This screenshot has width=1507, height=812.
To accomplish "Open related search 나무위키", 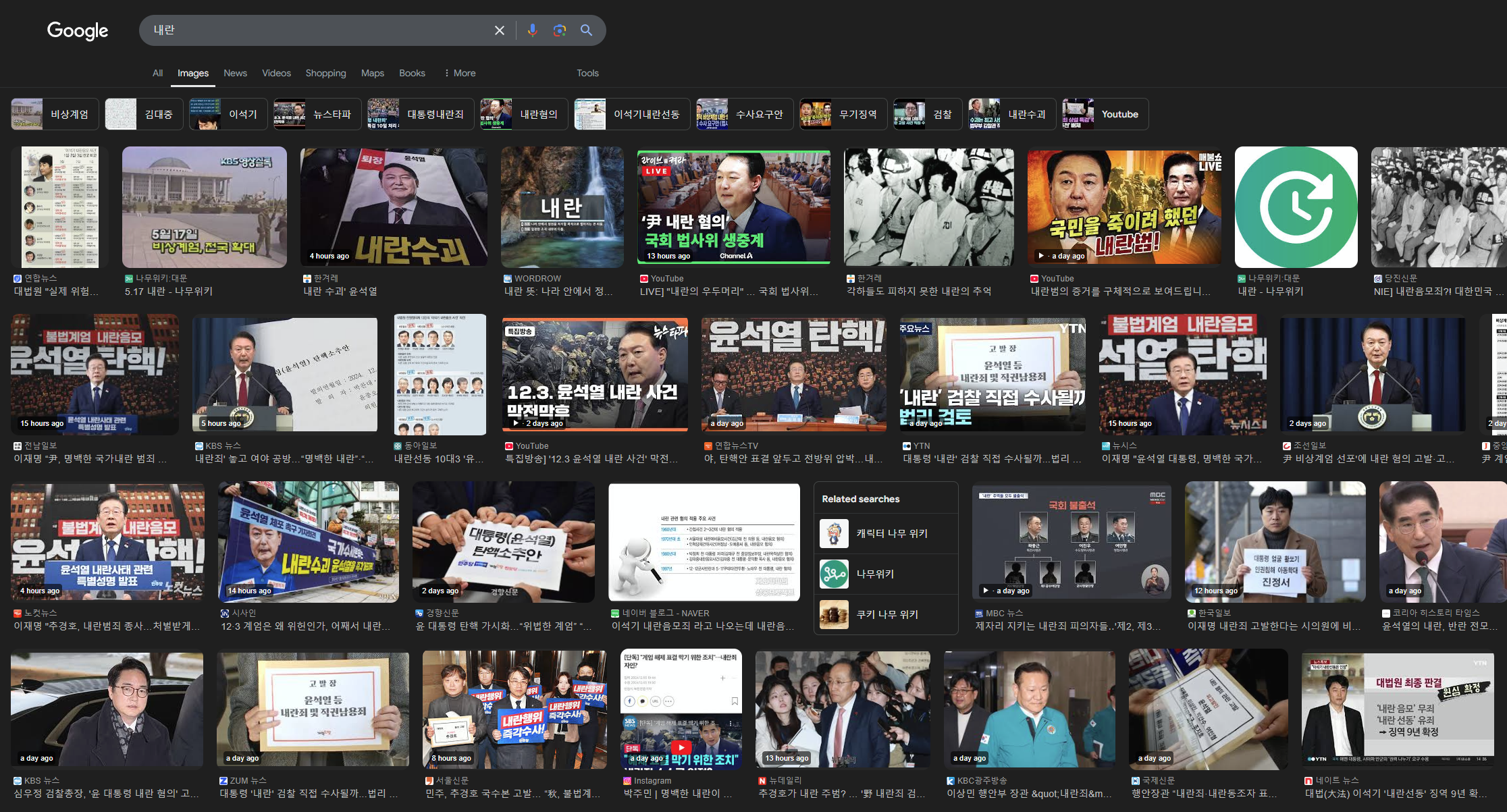I will click(x=886, y=574).
